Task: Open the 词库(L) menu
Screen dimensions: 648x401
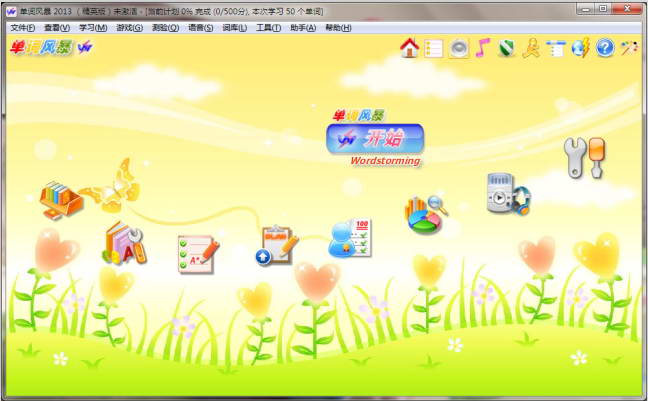Action: [234, 28]
